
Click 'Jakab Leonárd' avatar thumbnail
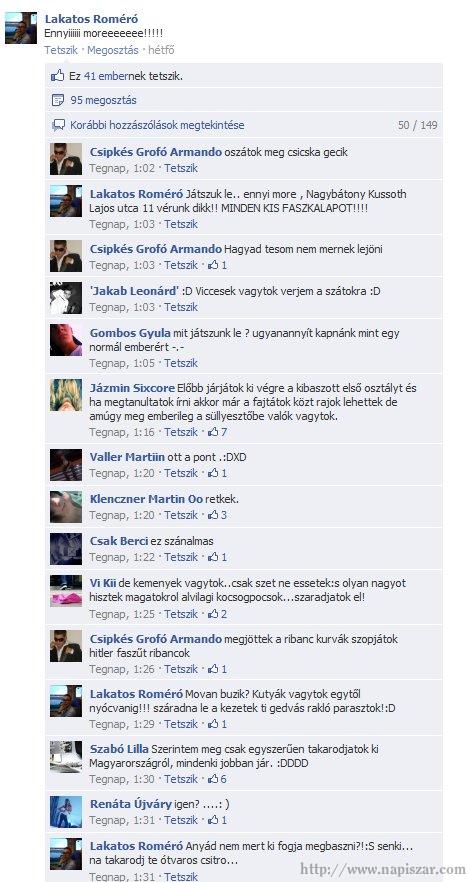[66, 298]
